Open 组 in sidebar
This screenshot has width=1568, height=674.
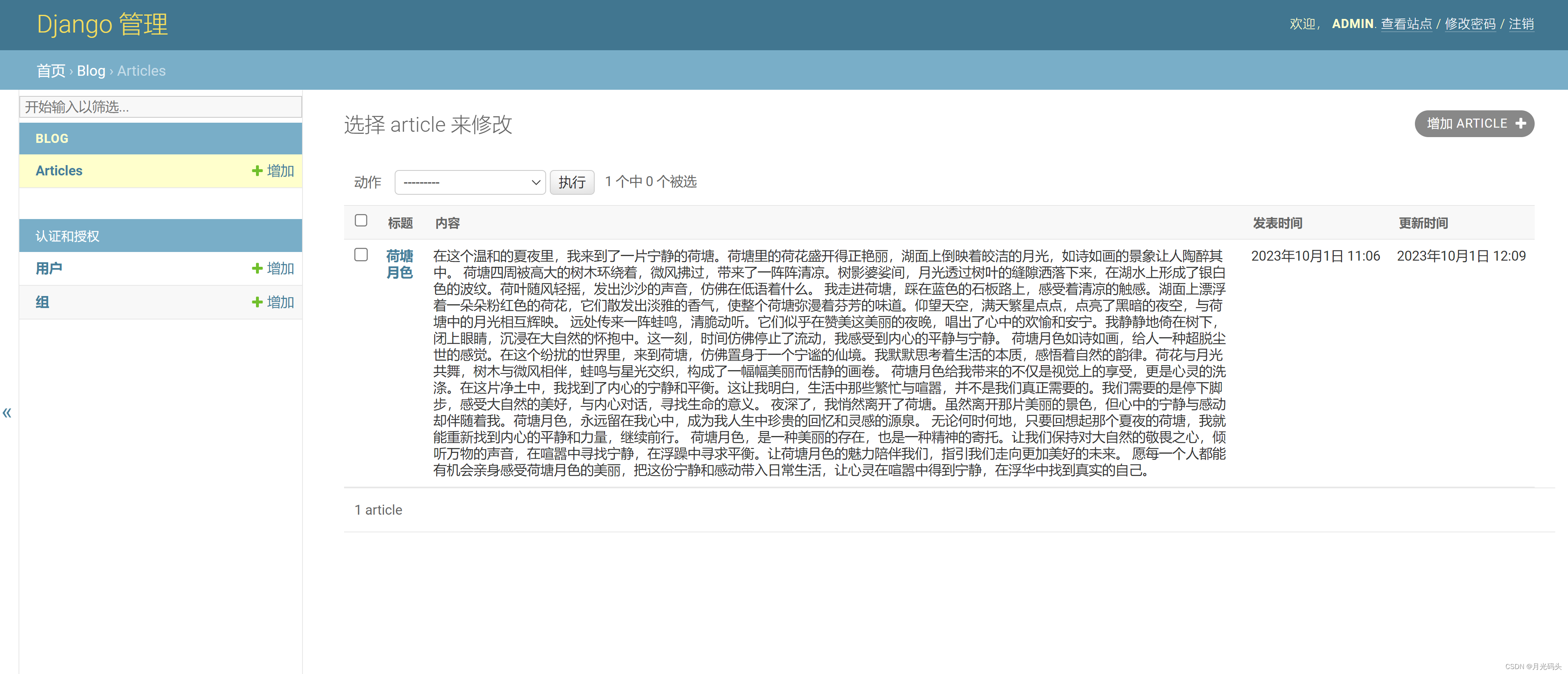pos(42,302)
